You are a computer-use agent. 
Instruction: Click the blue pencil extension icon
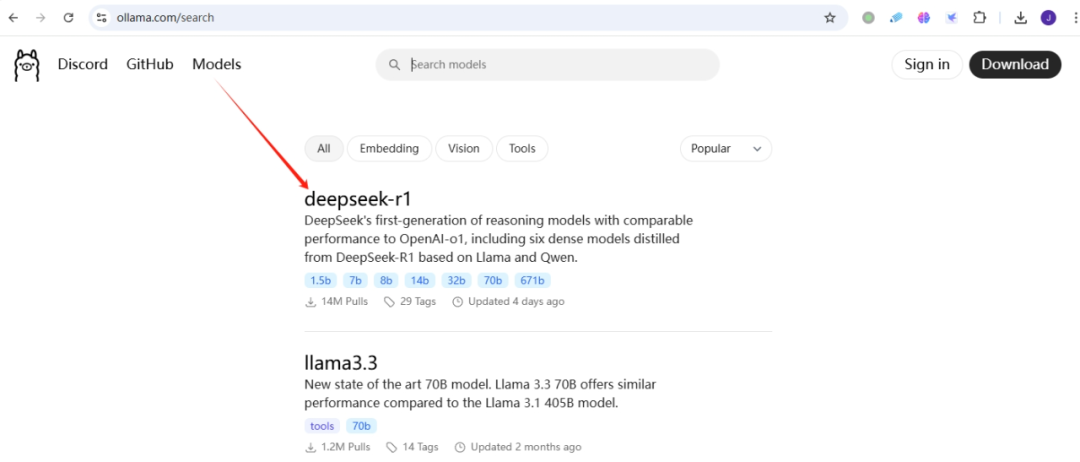[x=896, y=17]
